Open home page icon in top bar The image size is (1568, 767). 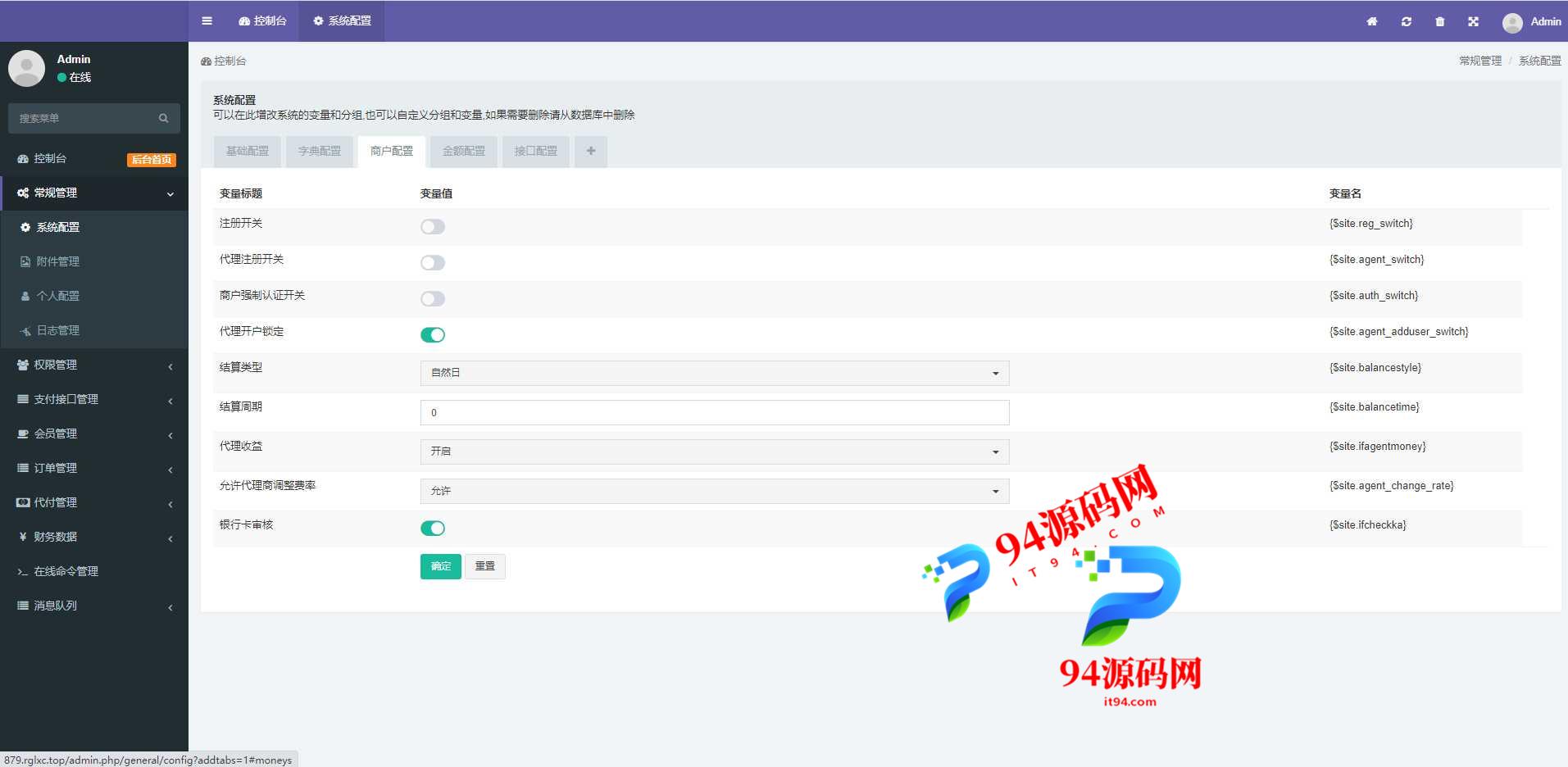[x=1372, y=21]
